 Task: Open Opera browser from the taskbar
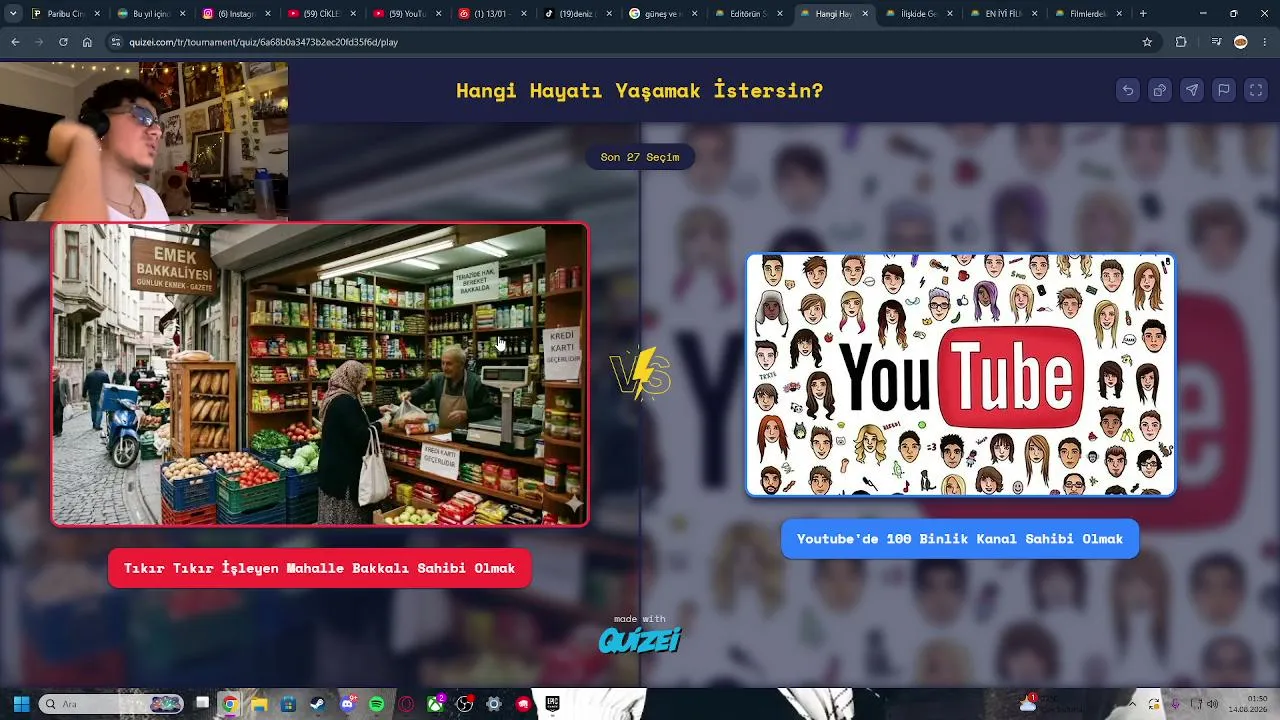click(x=406, y=704)
